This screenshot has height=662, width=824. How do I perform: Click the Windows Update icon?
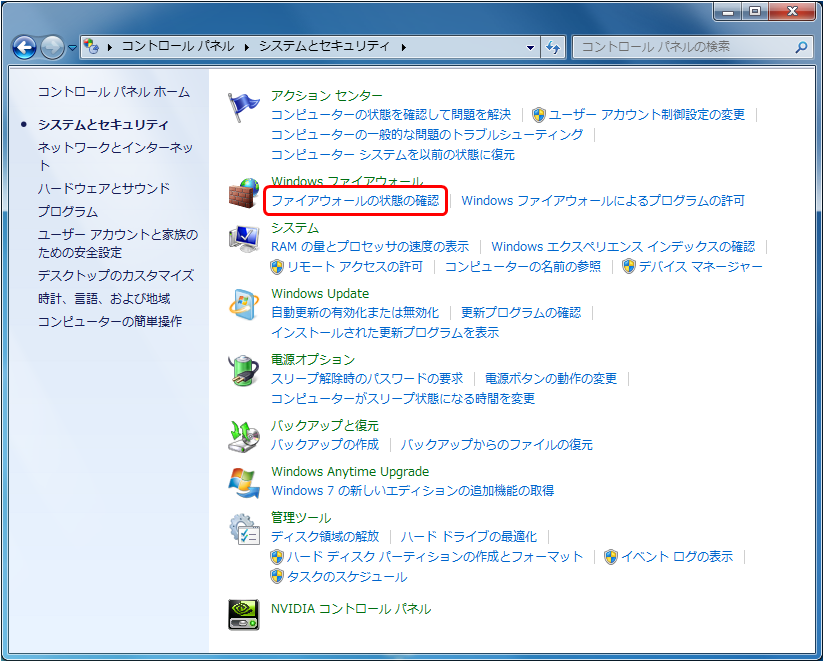coord(243,305)
